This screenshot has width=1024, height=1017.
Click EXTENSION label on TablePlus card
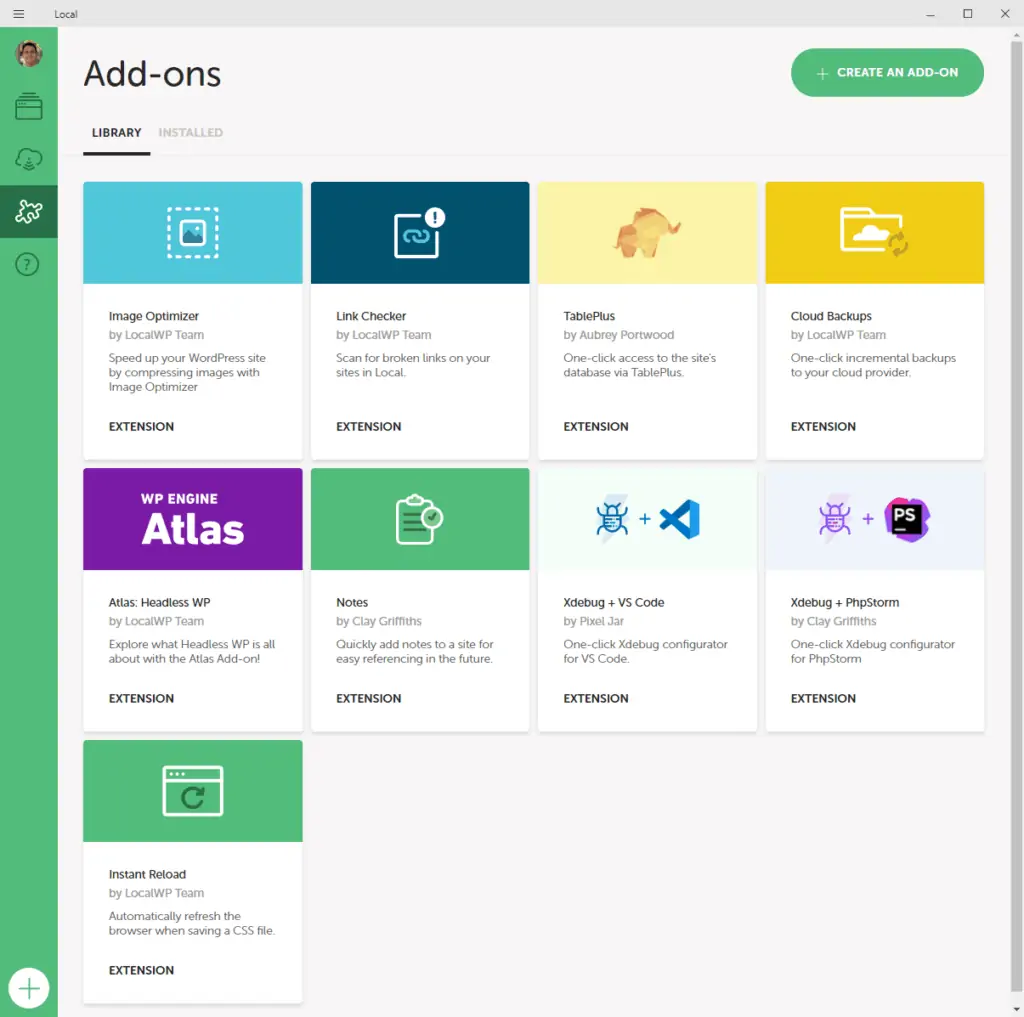(596, 427)
